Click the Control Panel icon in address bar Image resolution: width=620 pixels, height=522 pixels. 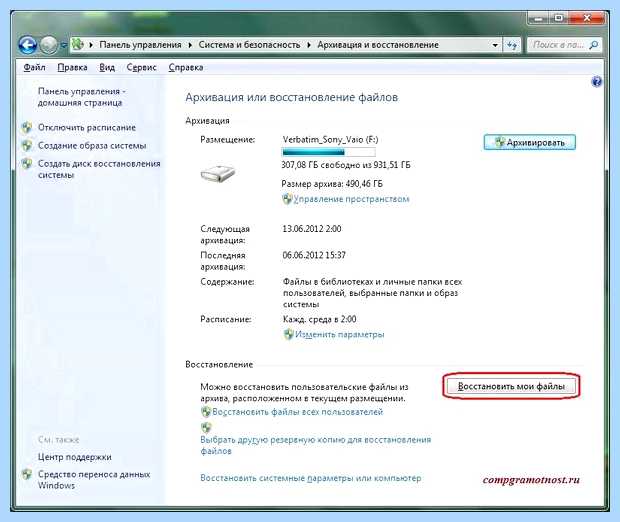78,44
